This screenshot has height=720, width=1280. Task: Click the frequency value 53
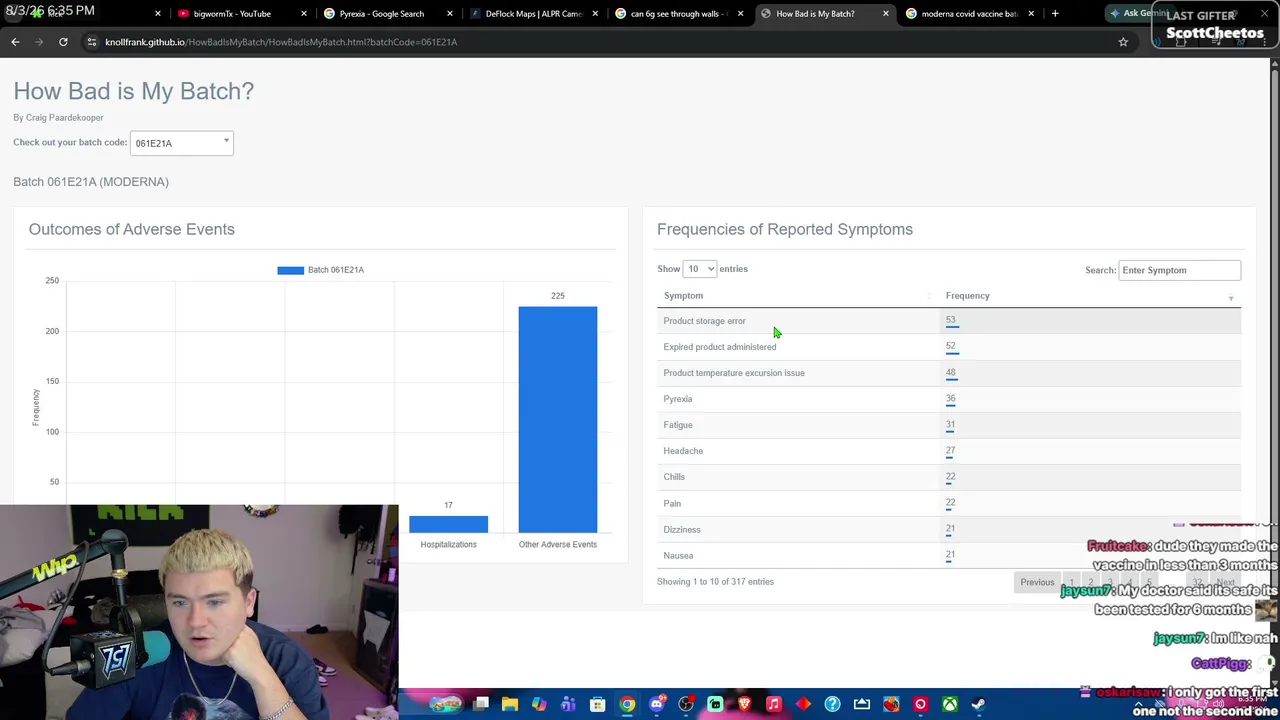[951, 320]
